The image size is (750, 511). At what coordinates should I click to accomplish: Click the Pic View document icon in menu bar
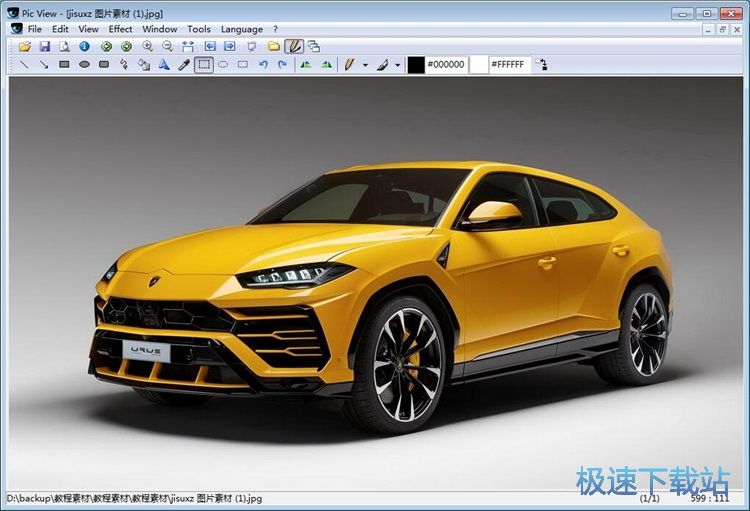pos(17,29)
